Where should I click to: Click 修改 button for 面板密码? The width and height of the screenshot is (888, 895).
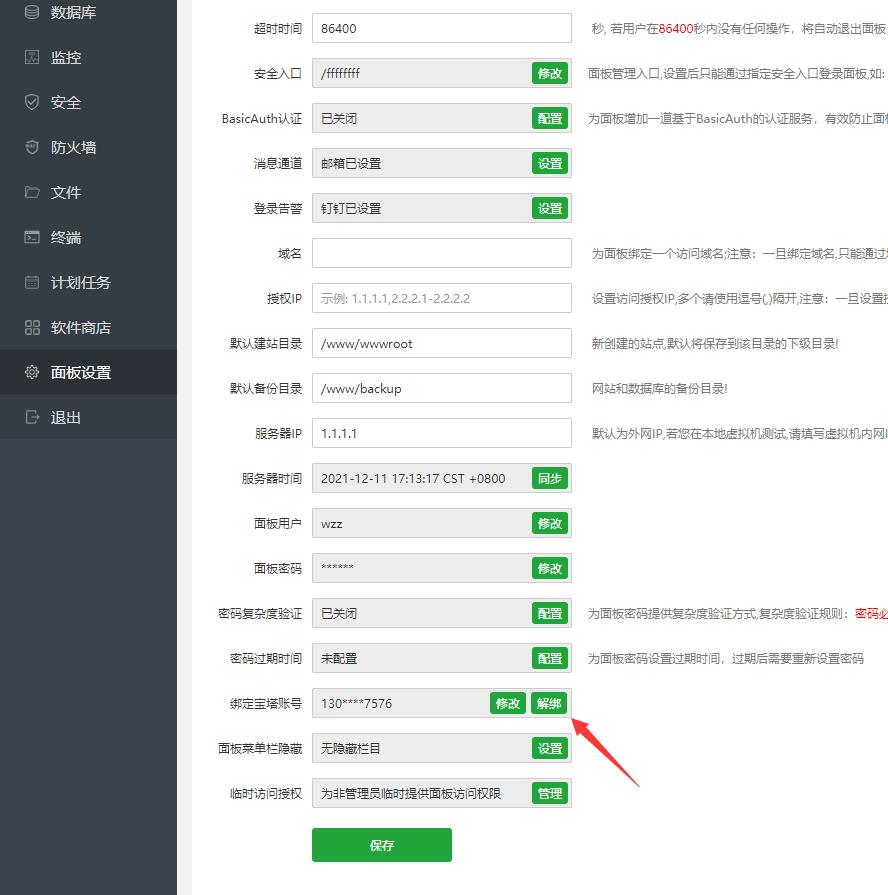point(550,569)
